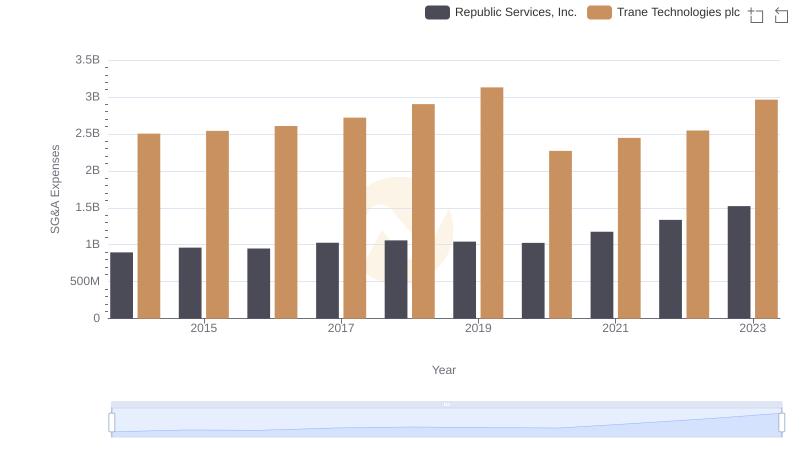Click the 3.5B y-axis label
Viewport: 800px width, 461px height.
[x=87, y=60]
